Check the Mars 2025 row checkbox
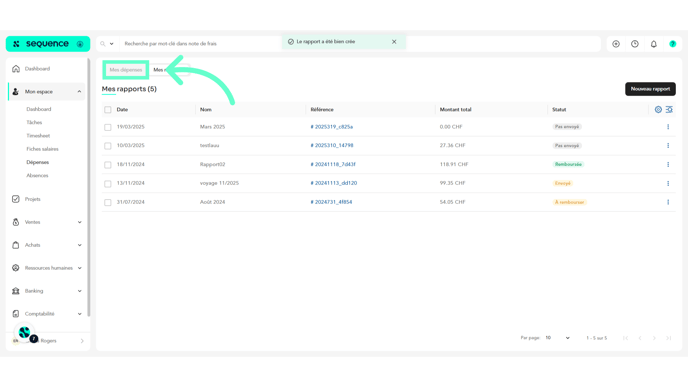This screenshot has width=688, height=387. [x=108, y=127]
